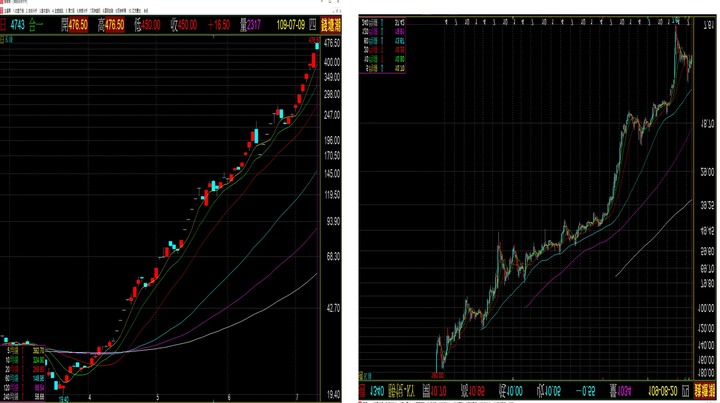Viewport: 720px width, 403px height.
Task: Click the low price 低450.00
Action: pos(147,25)
